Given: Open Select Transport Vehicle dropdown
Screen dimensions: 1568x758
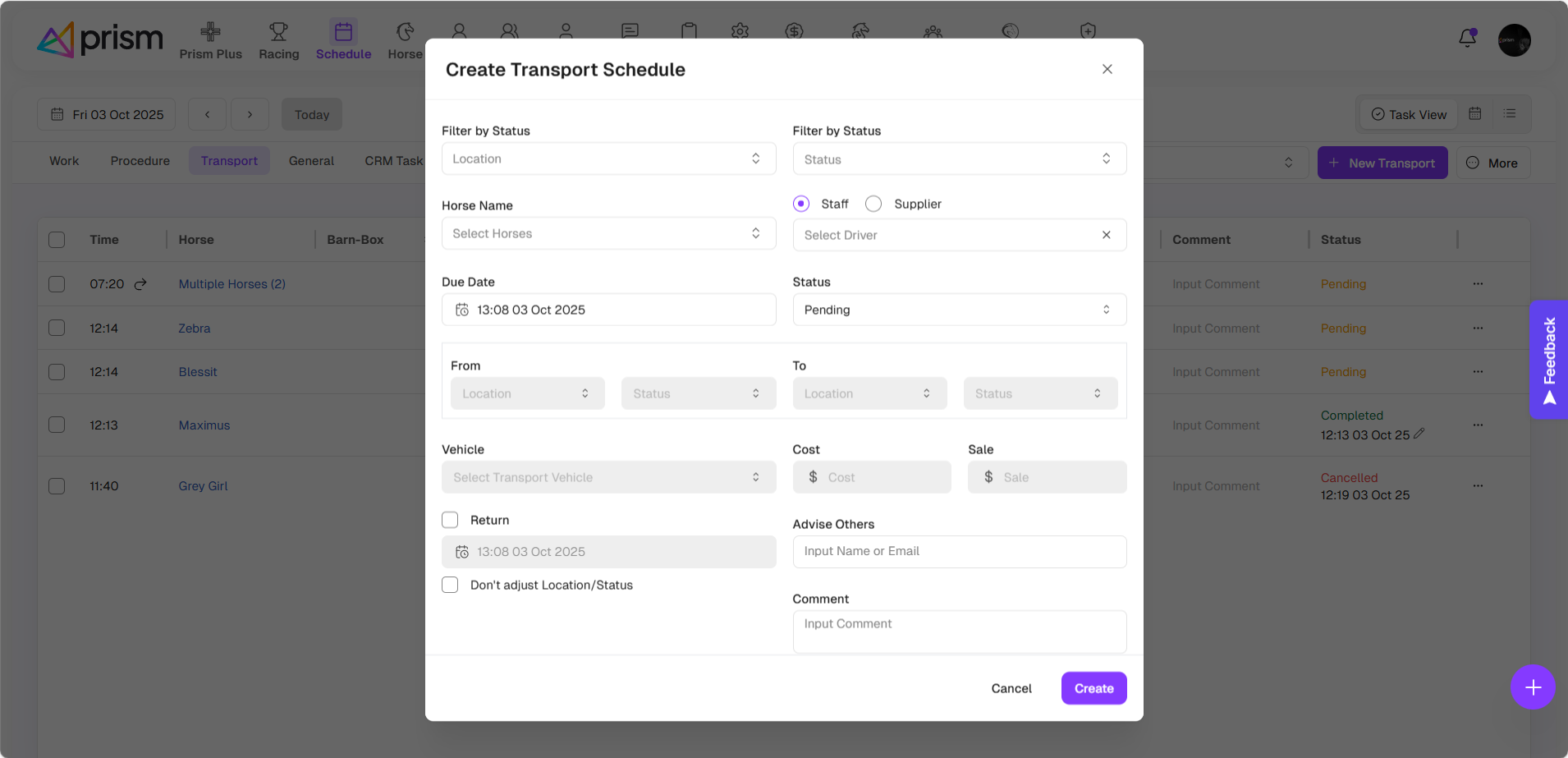Looking at the screenshot, I should pos(608,478).
